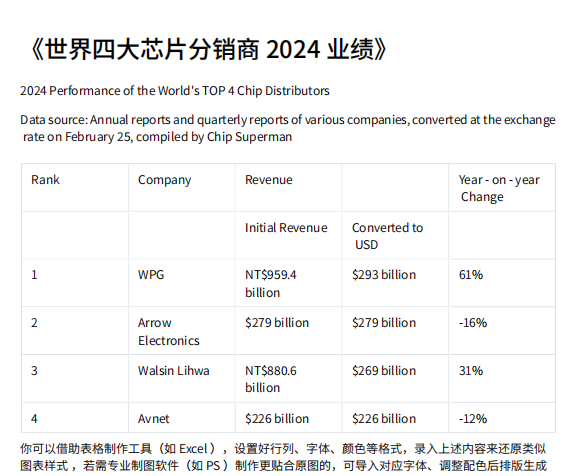Click the 'Rank' header cell
Screen dimensions: 576x476
75,187
